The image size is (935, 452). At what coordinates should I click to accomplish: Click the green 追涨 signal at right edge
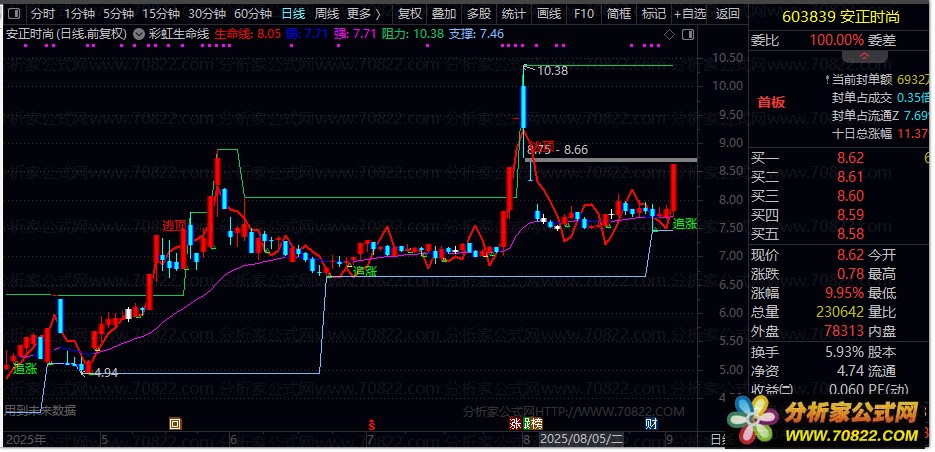685,224
